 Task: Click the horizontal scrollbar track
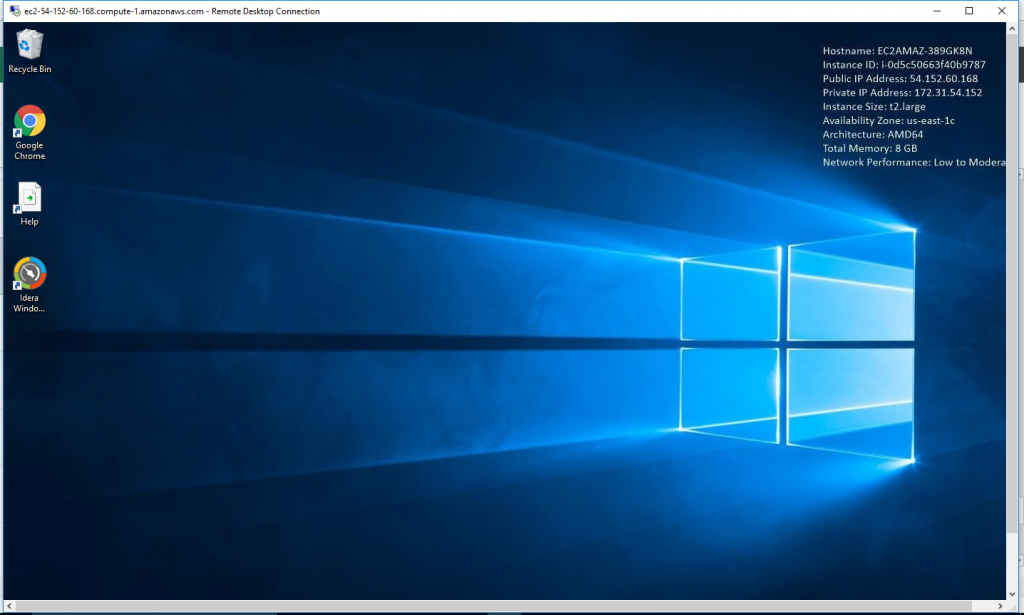point(500,605)
